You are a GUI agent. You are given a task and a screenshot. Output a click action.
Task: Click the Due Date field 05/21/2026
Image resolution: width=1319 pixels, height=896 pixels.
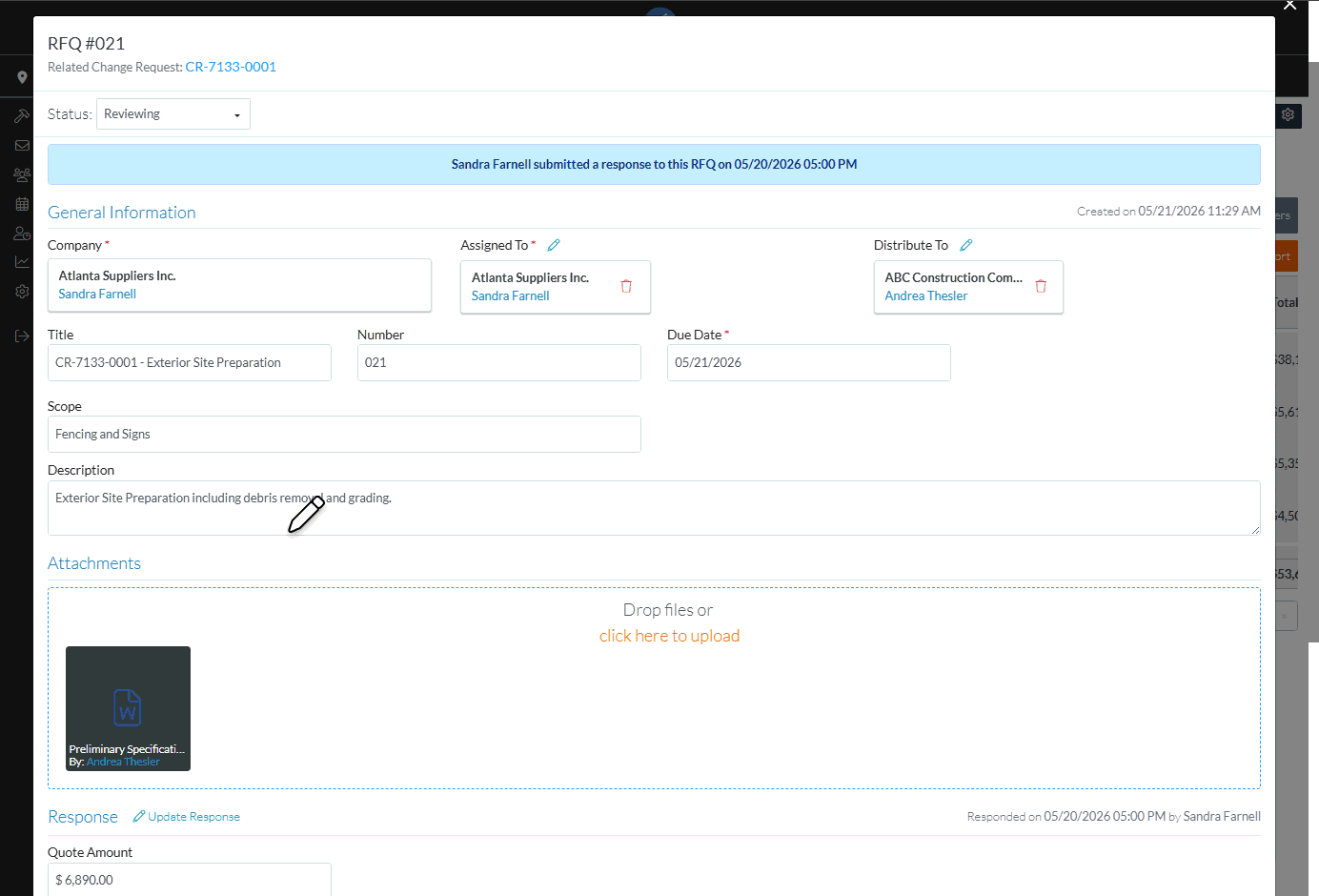809,362
